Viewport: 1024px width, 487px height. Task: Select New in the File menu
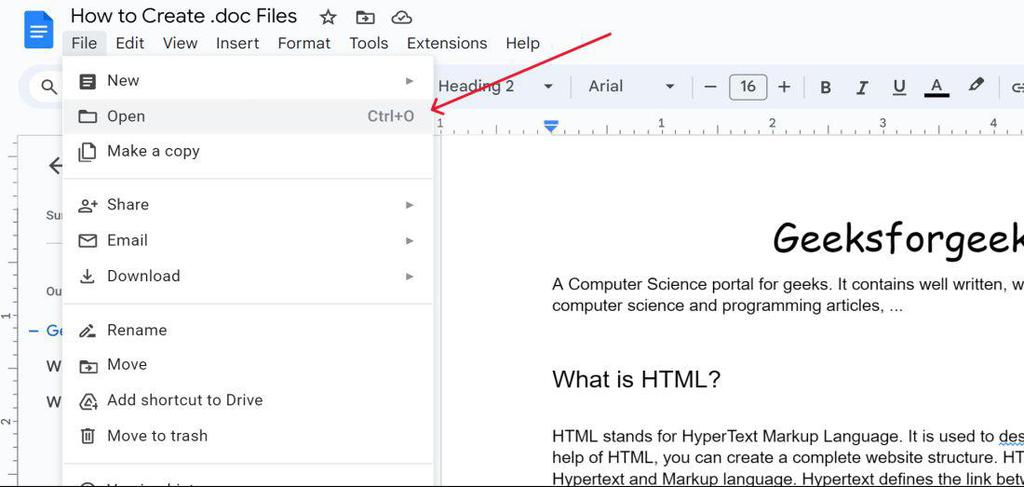pyautogui.click(x=248, y=81)
